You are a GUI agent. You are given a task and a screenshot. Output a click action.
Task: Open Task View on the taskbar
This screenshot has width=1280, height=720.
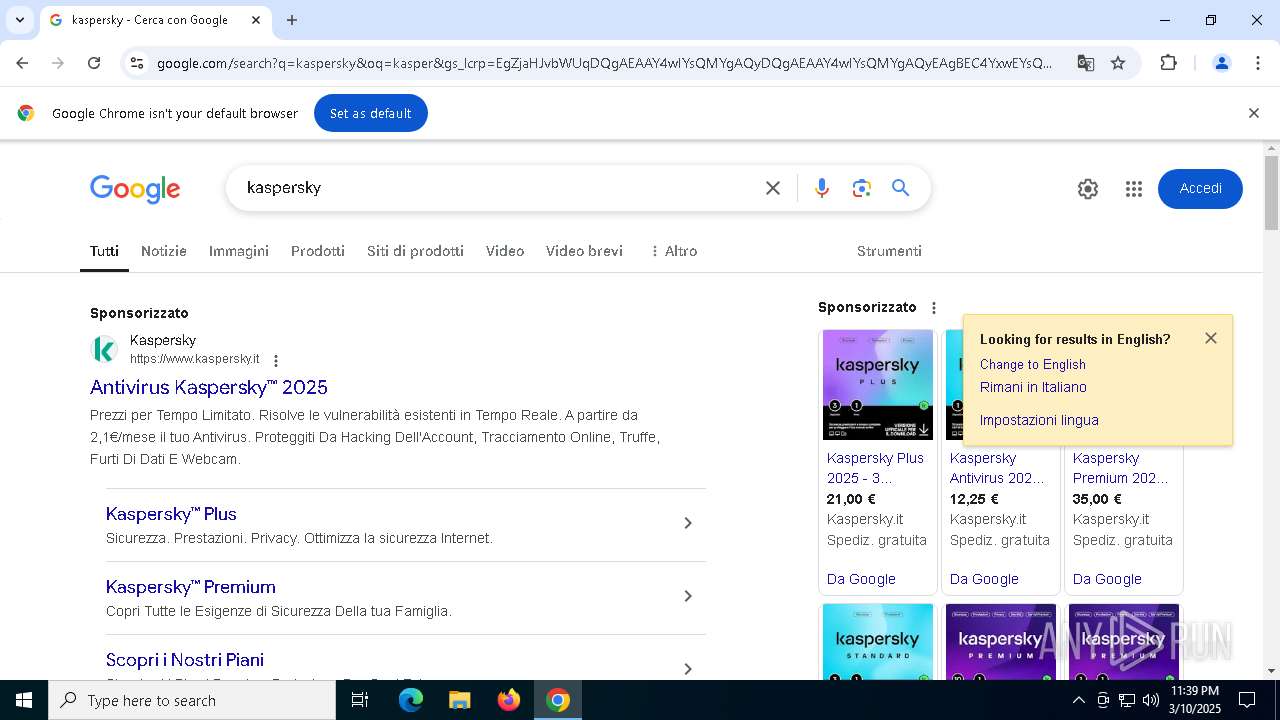click(x=360, y=700)
